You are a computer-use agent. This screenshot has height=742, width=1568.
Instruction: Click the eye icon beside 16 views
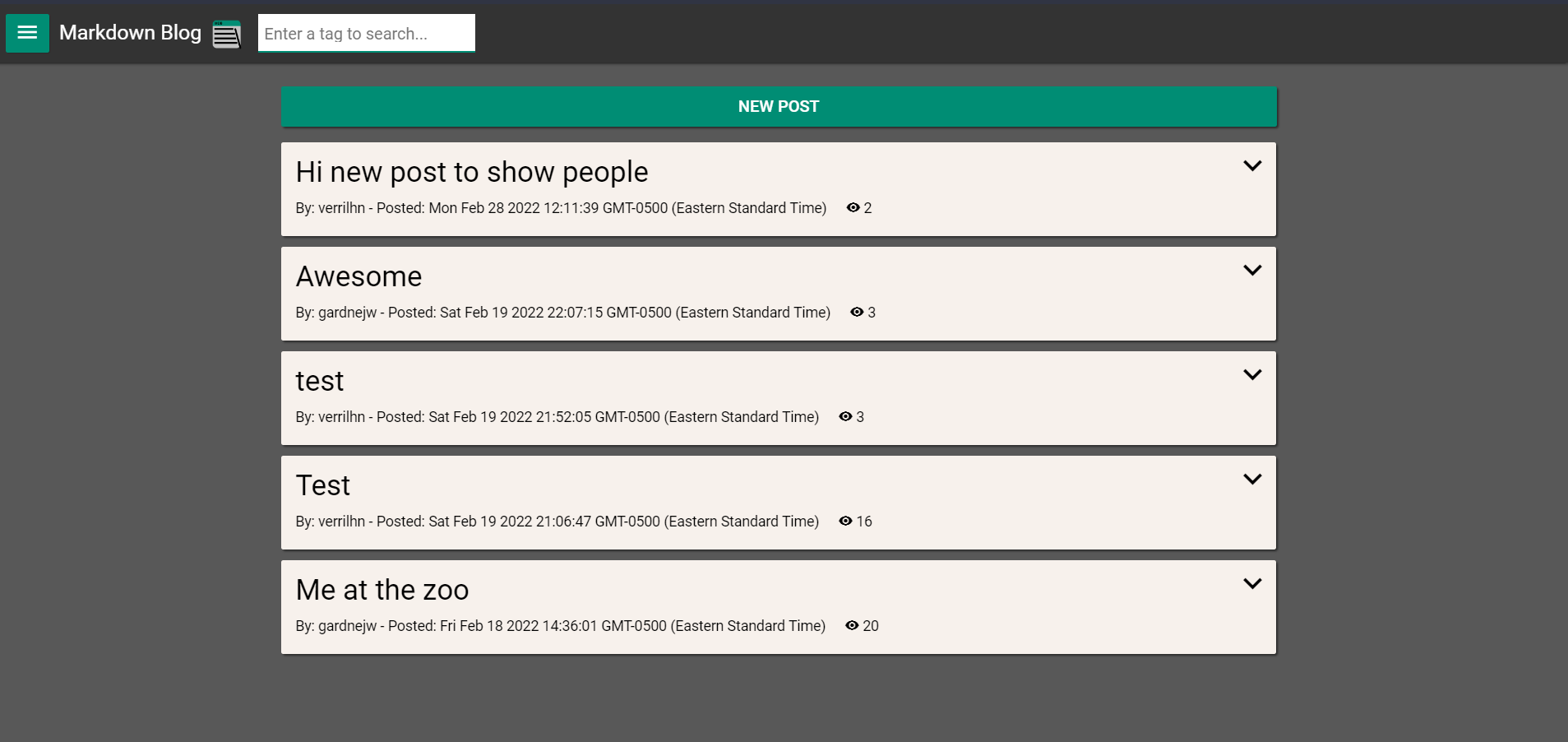point(845,522)
